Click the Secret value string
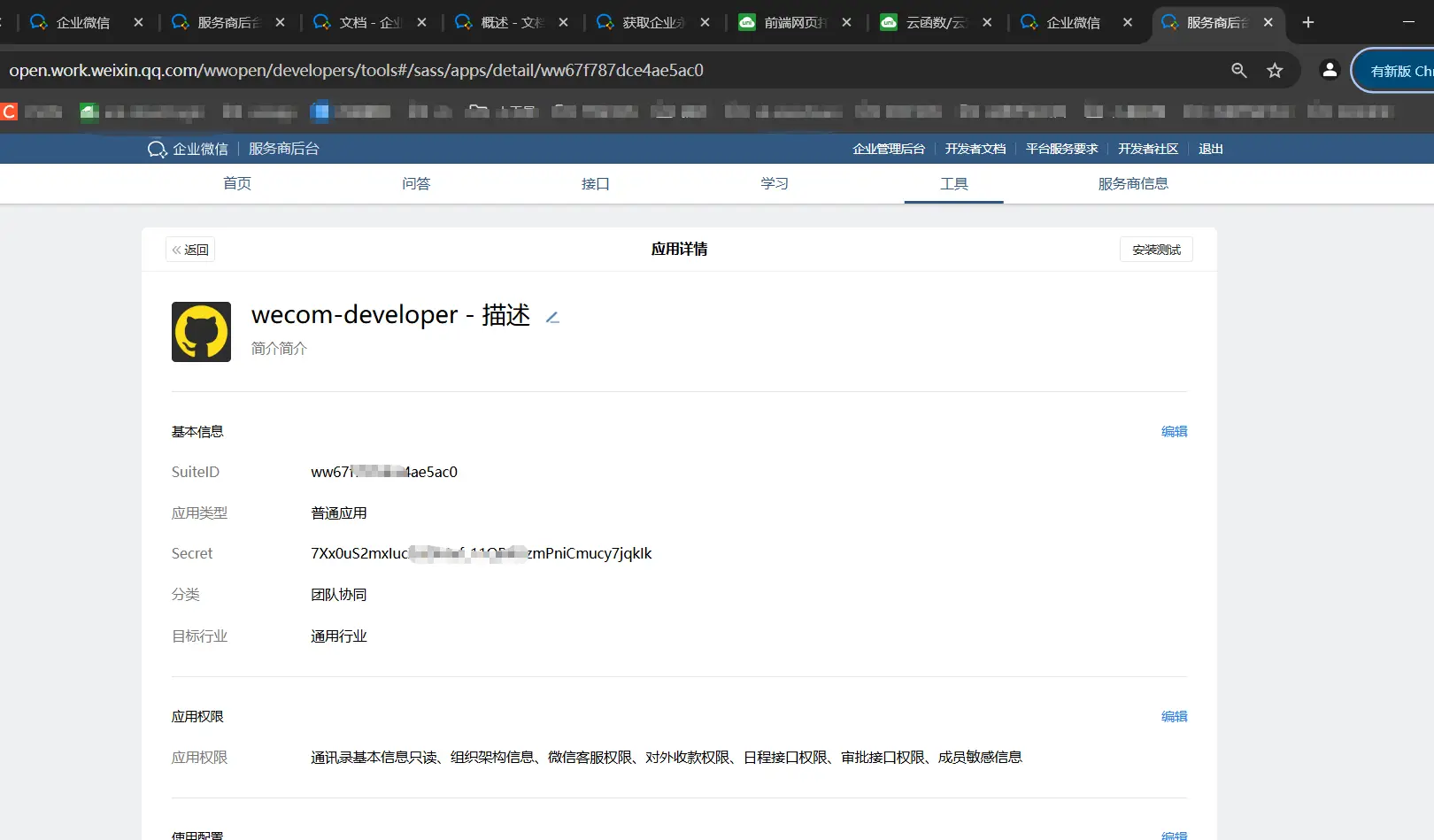 [481, 553]
